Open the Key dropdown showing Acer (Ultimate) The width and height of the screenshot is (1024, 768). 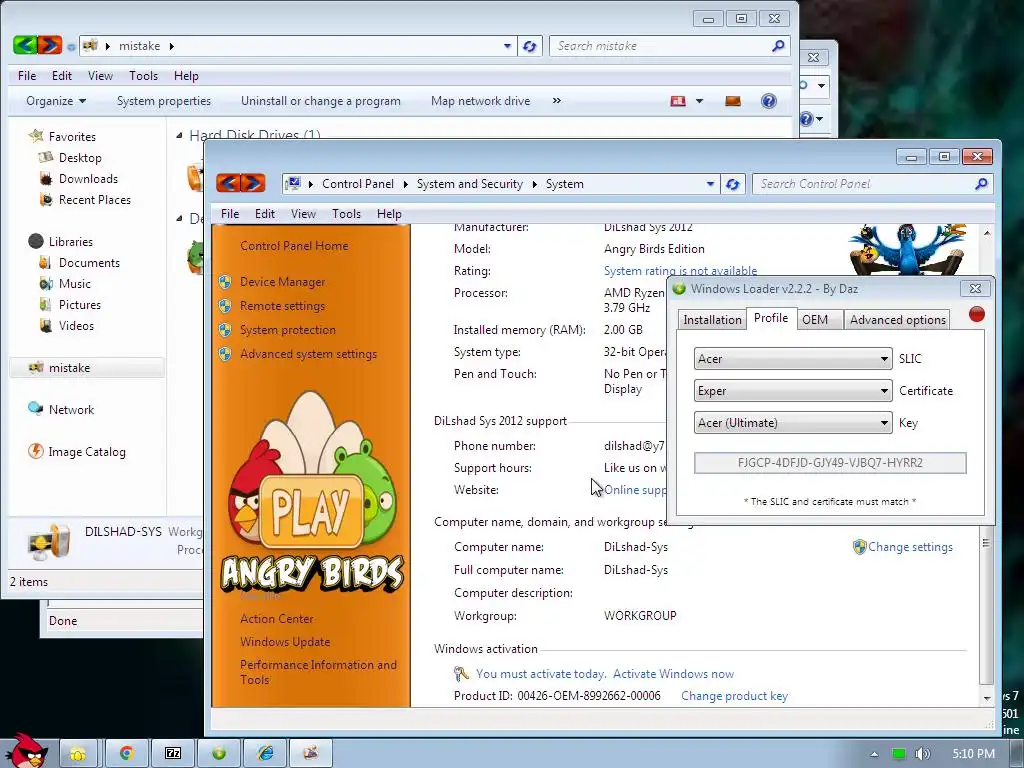(793, 423)
